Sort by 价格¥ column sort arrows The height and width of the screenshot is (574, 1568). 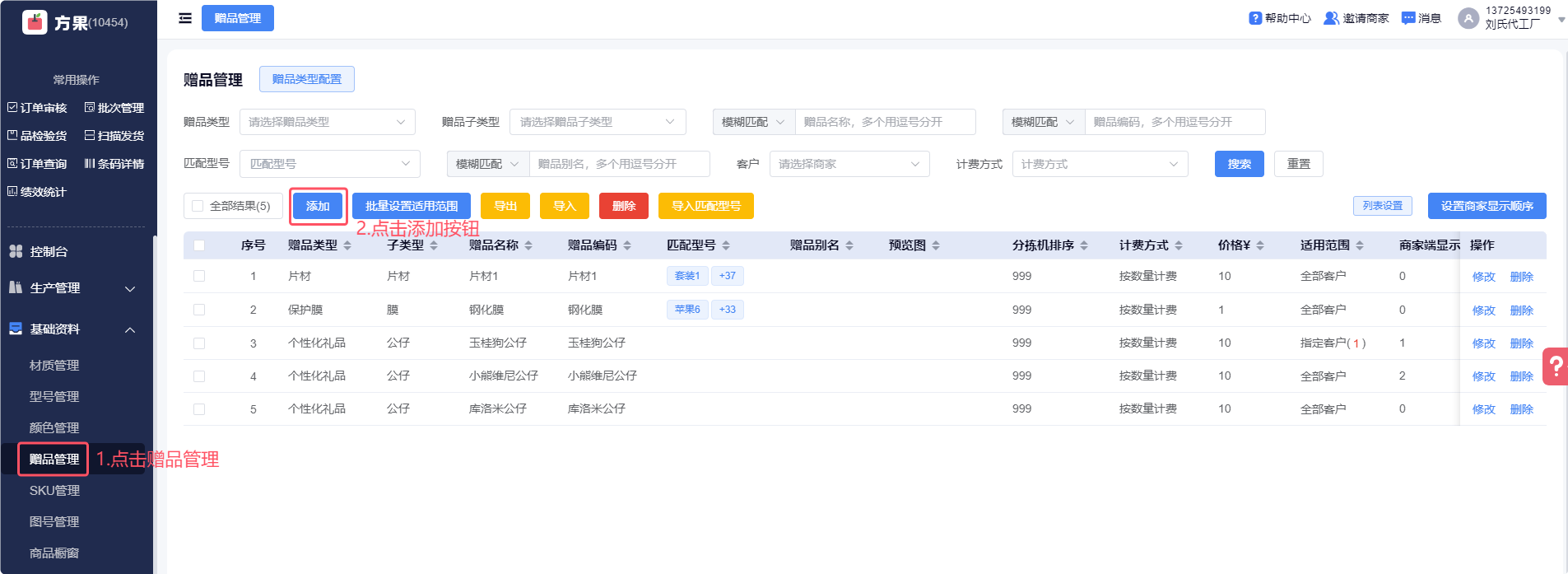coord(1260,245)
